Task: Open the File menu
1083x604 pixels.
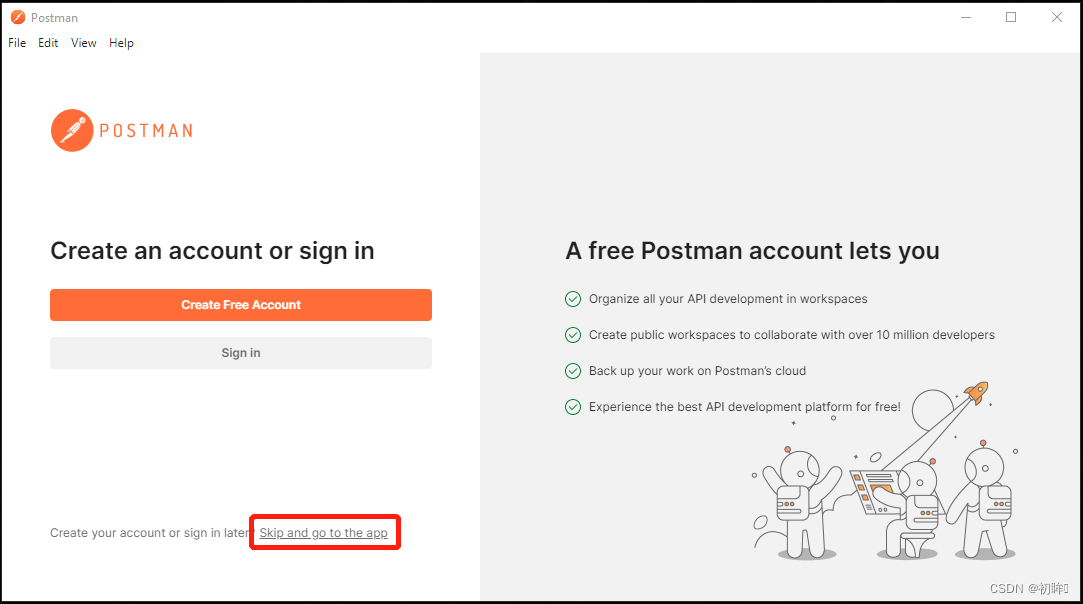Action: pos(16,42)
